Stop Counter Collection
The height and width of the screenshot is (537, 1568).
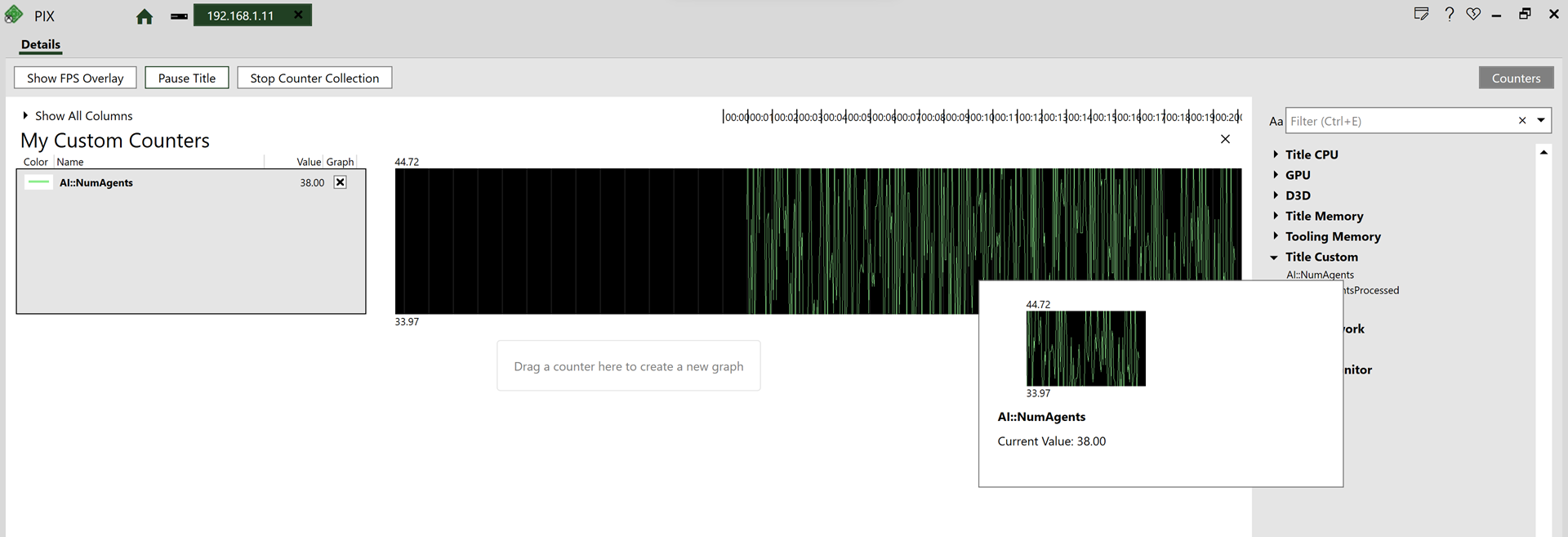[314, 78]
